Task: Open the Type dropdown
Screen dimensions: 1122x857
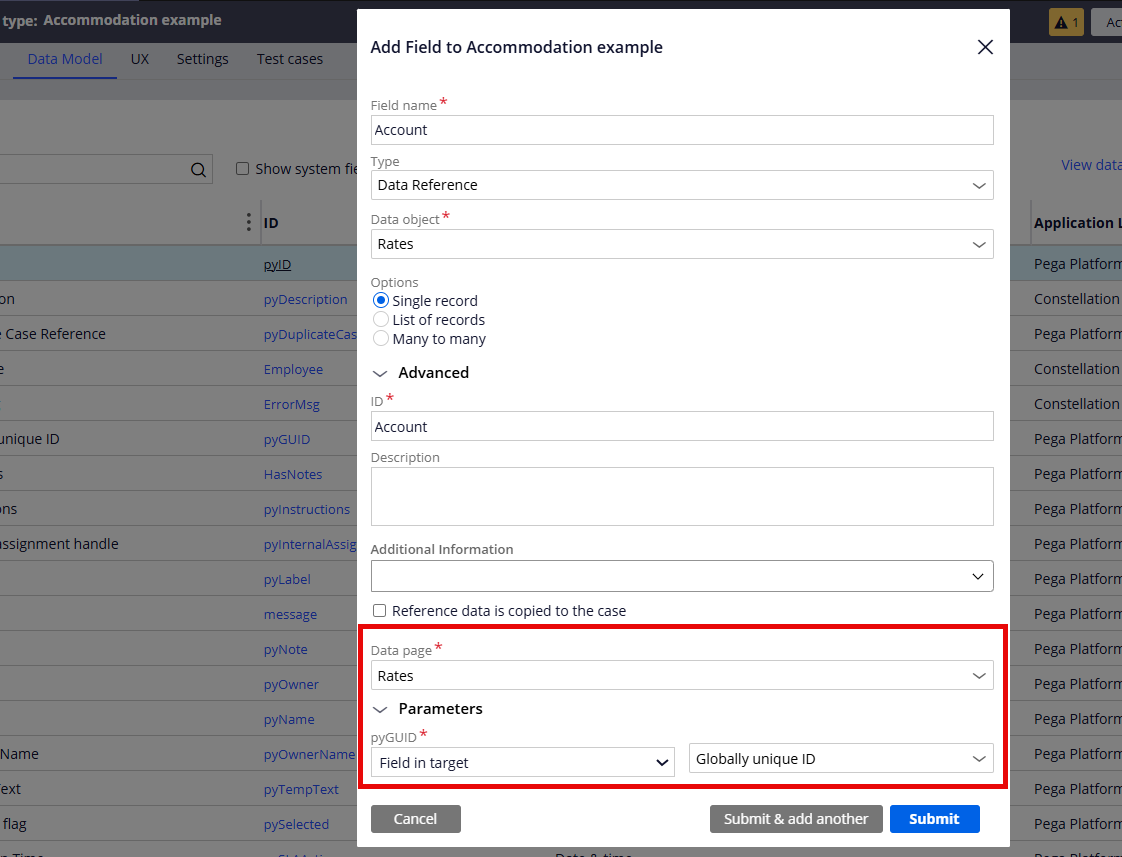Action: point(681,185)
